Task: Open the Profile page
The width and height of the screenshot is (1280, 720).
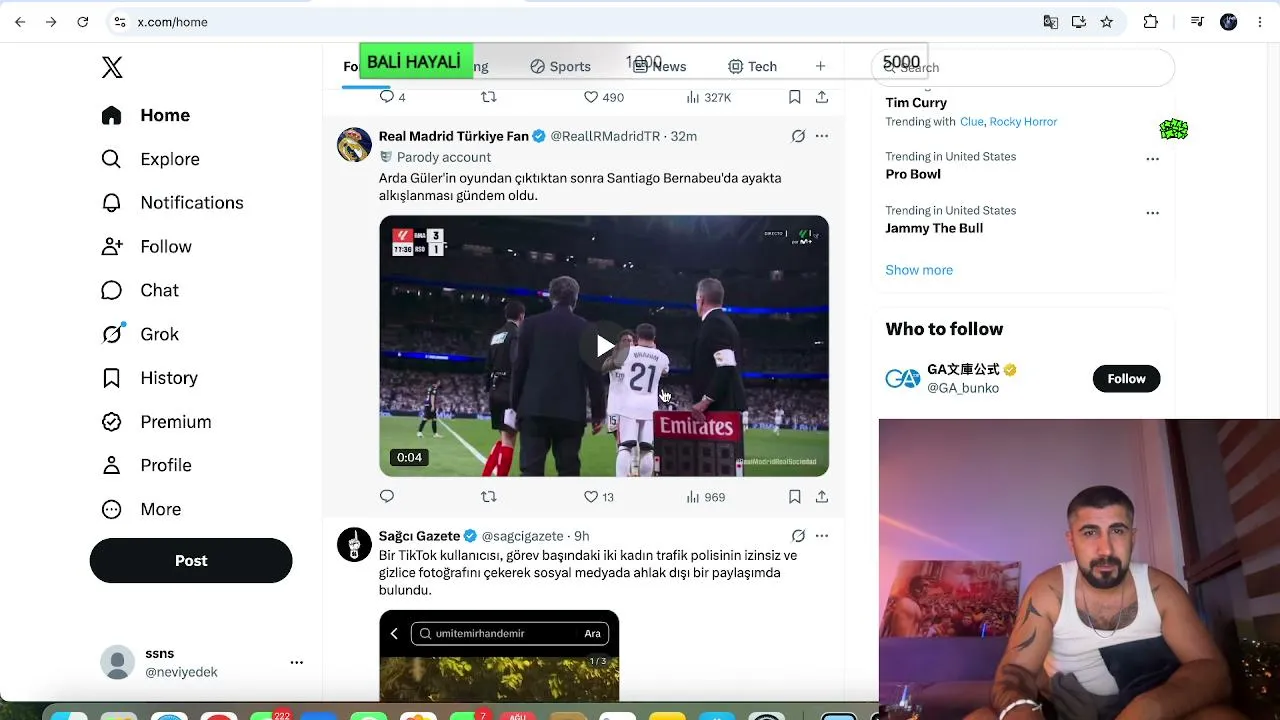Action: click(146, 465)
